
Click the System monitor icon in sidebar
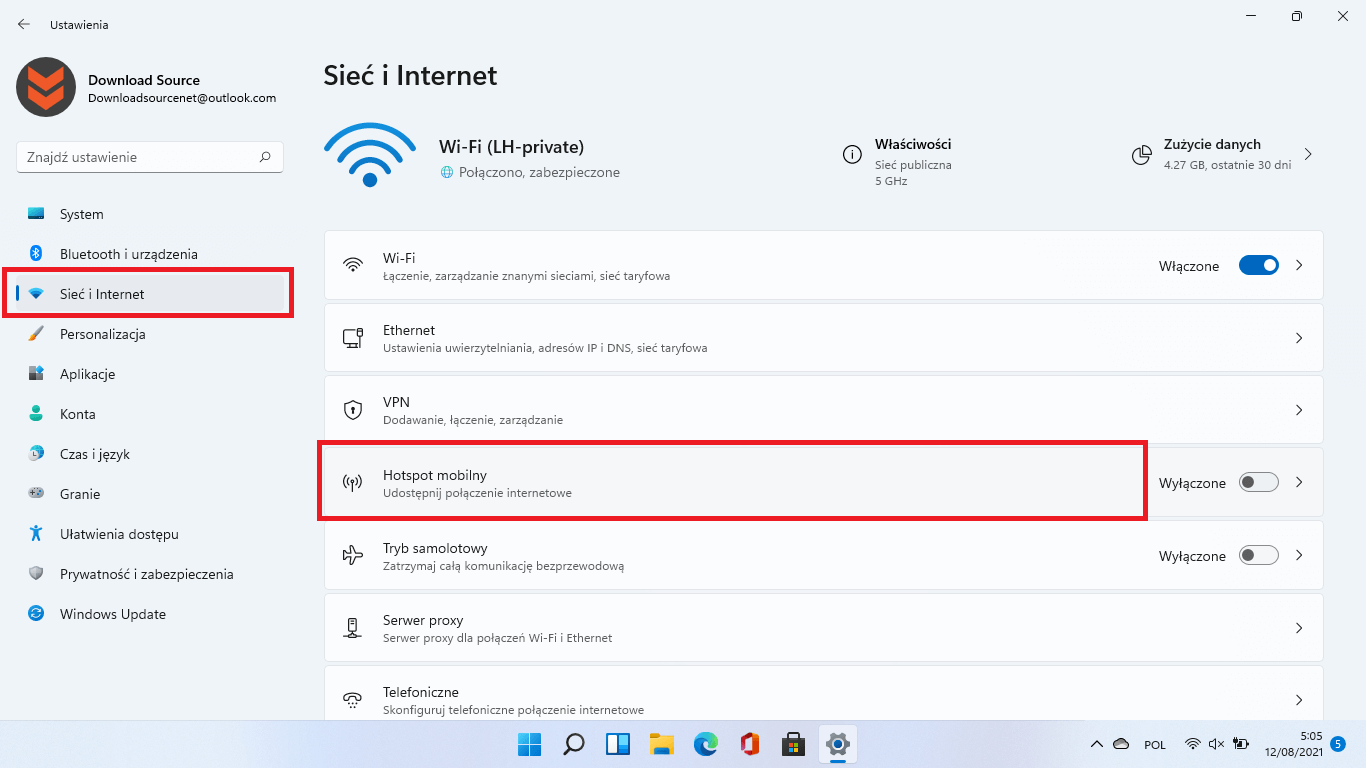pyautogui.click(x=36, y=214)
